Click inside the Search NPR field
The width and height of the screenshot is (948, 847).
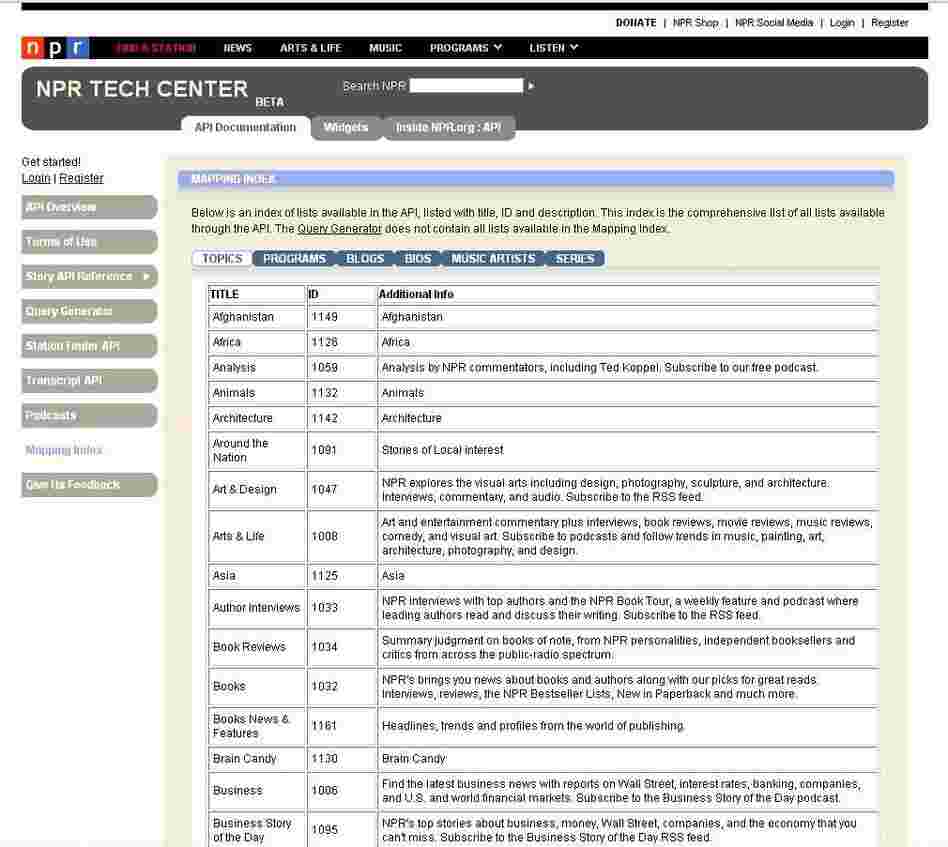click(x=466, y=86)
